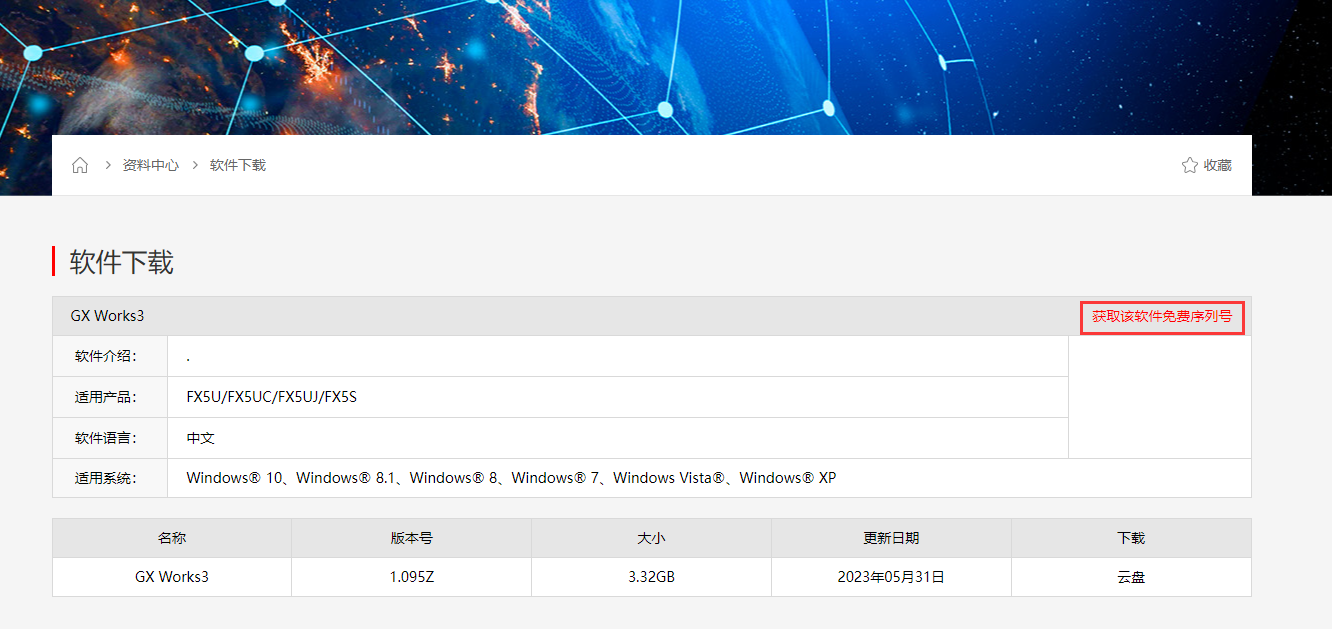Go to home via breadcrumb house icon
This screenshot has height=629, width=1332.
[x=80, y=165]
